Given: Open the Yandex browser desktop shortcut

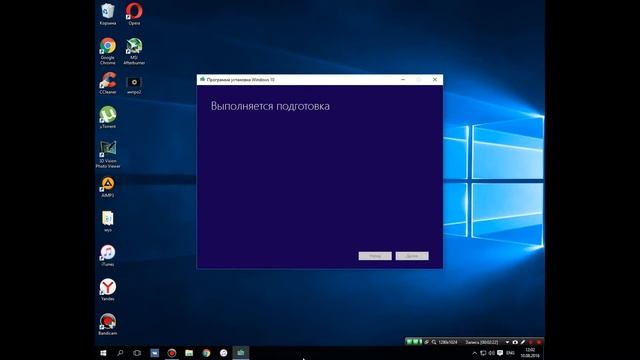Looking at the screenshot, I should pos(108,290).
